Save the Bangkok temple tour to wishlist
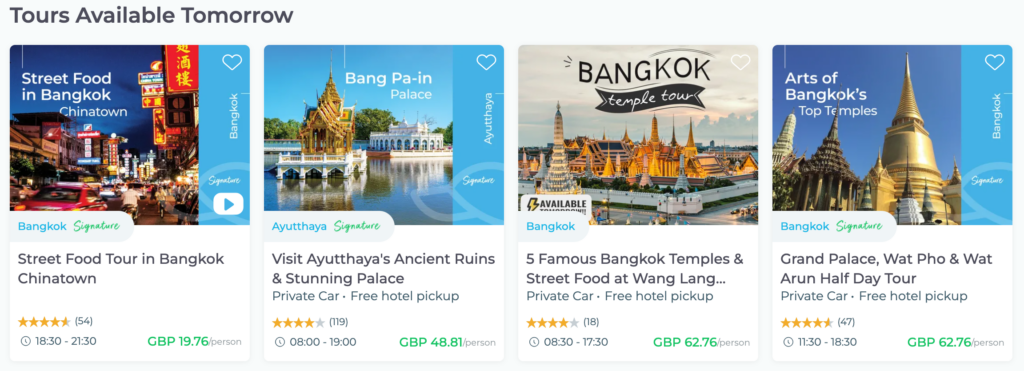The width and height of the screenshot is (1024, 371). click(740, 62)
